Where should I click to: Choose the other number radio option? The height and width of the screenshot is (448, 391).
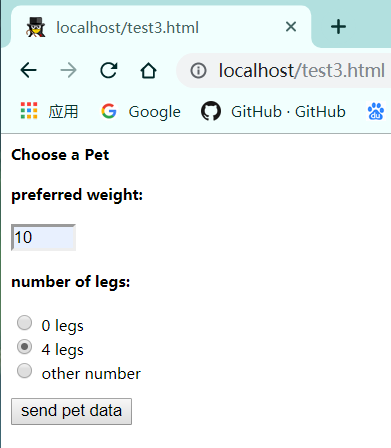(x=24, y=371)
